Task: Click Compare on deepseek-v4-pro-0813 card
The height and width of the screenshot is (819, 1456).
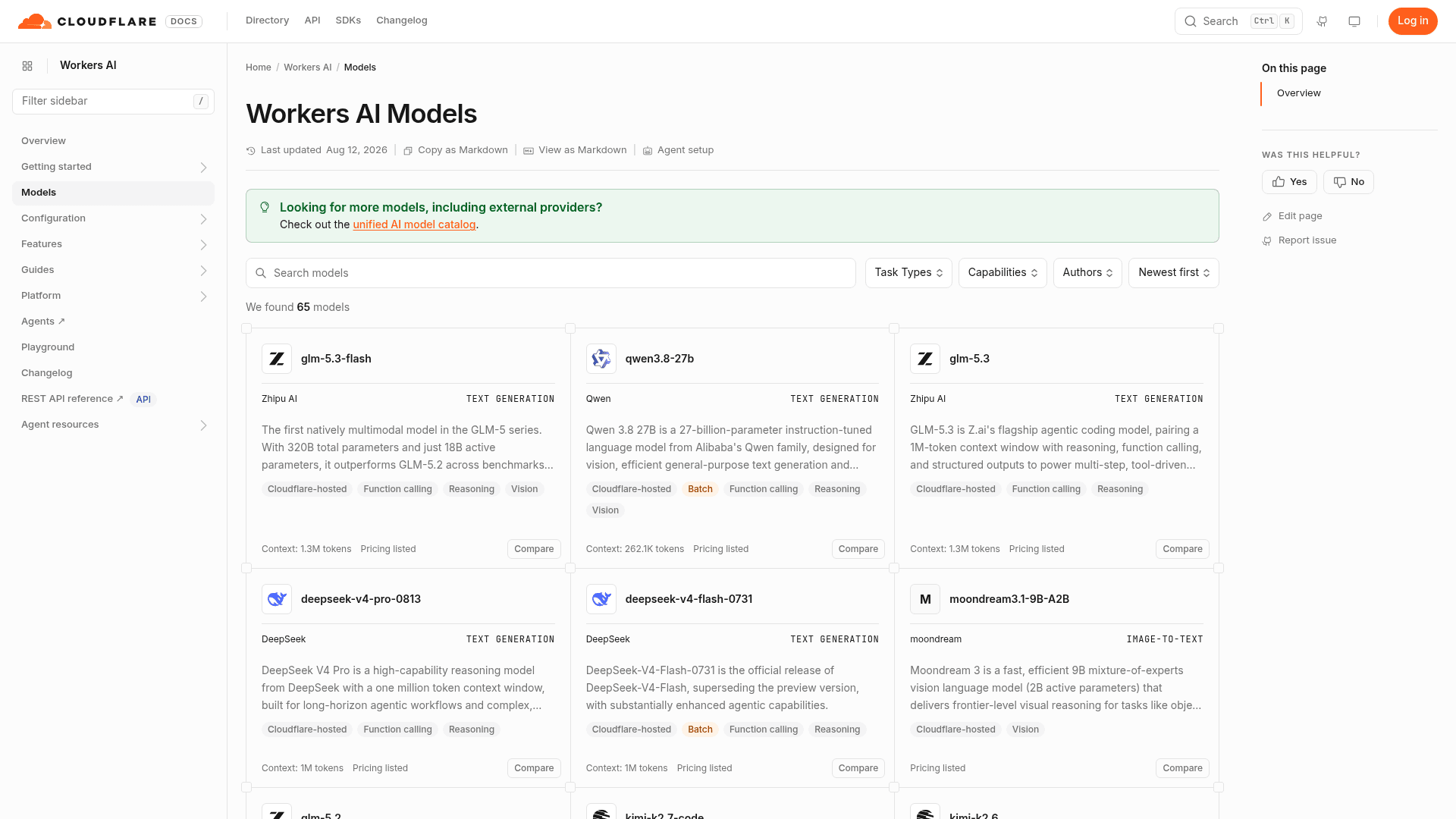Action: pos(534,768)
